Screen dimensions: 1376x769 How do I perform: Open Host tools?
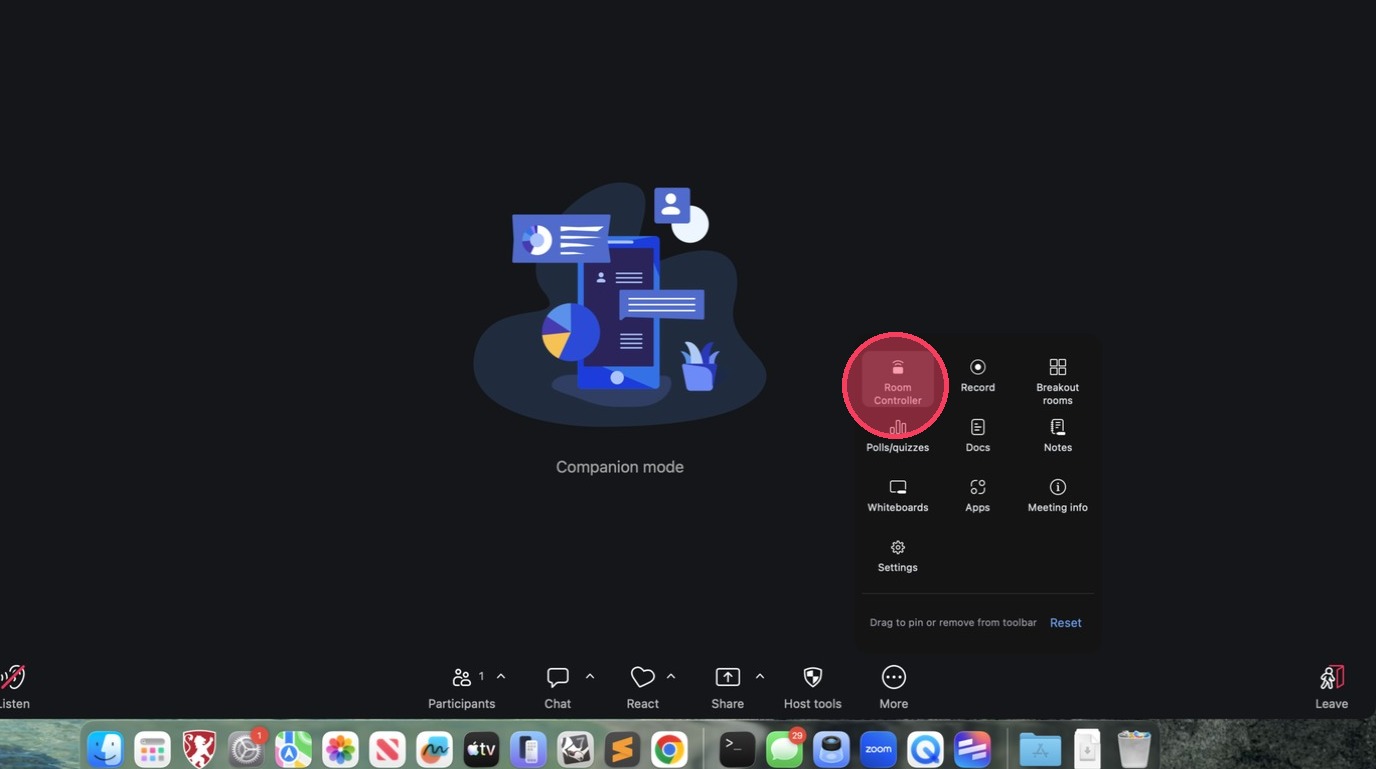pyautogui.click(x=812, y=687)
